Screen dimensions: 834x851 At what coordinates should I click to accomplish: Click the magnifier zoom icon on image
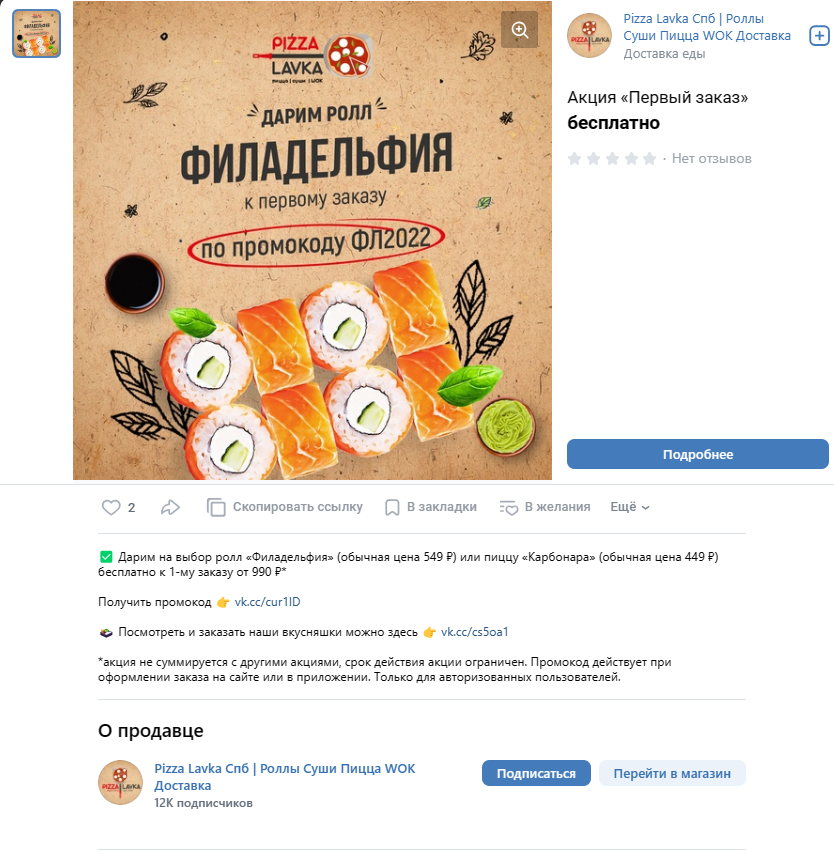(x=519, y=29)
